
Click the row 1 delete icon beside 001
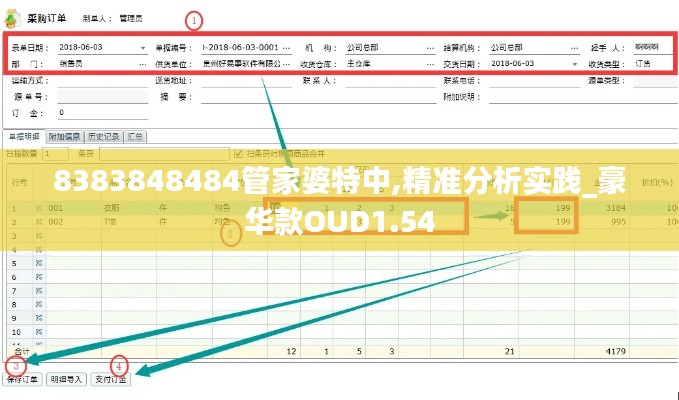point(39,208)
